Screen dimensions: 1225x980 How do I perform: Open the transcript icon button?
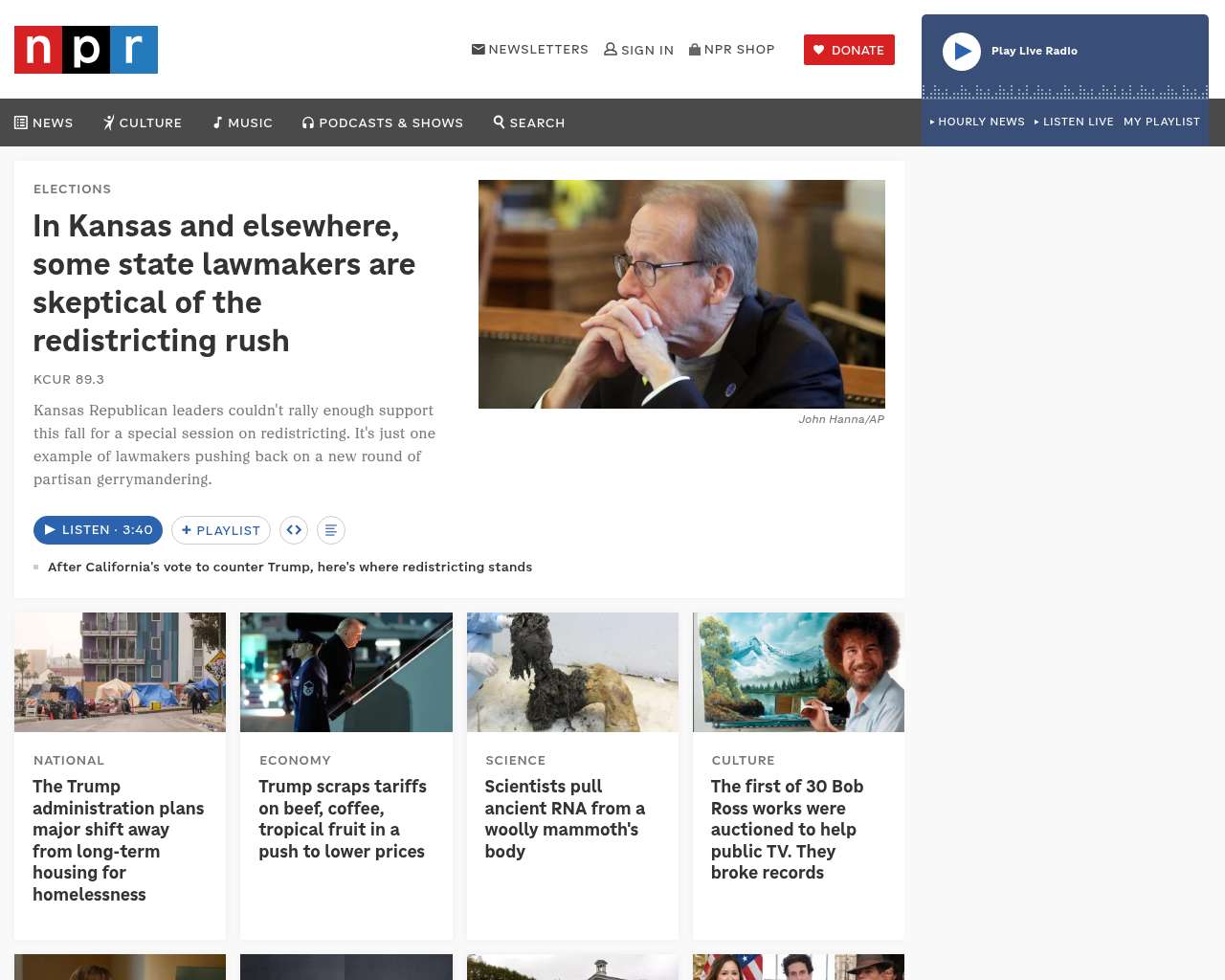pyautogui.click(x=330, y=530)
